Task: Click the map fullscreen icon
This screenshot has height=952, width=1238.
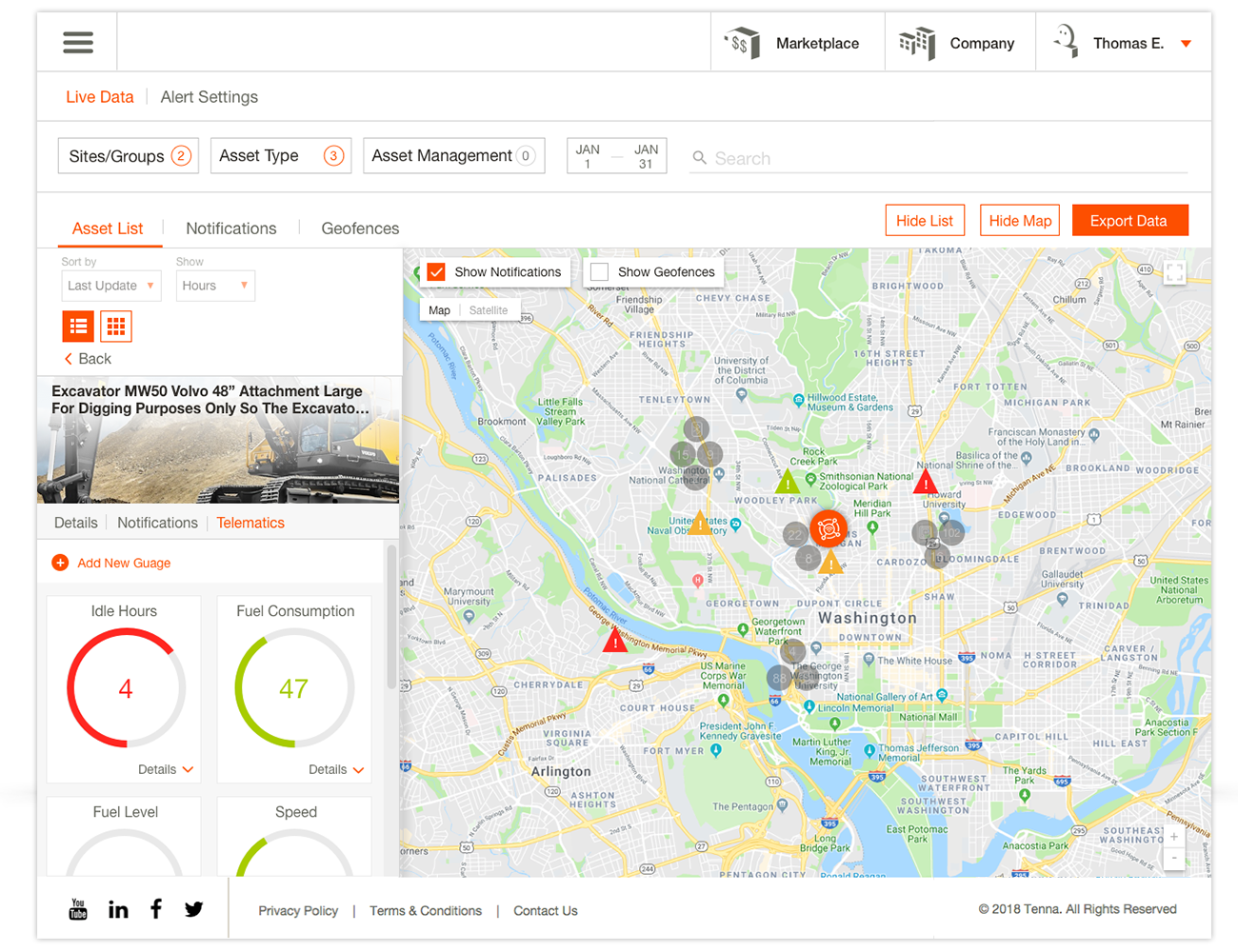Action: pos(1174,273)
